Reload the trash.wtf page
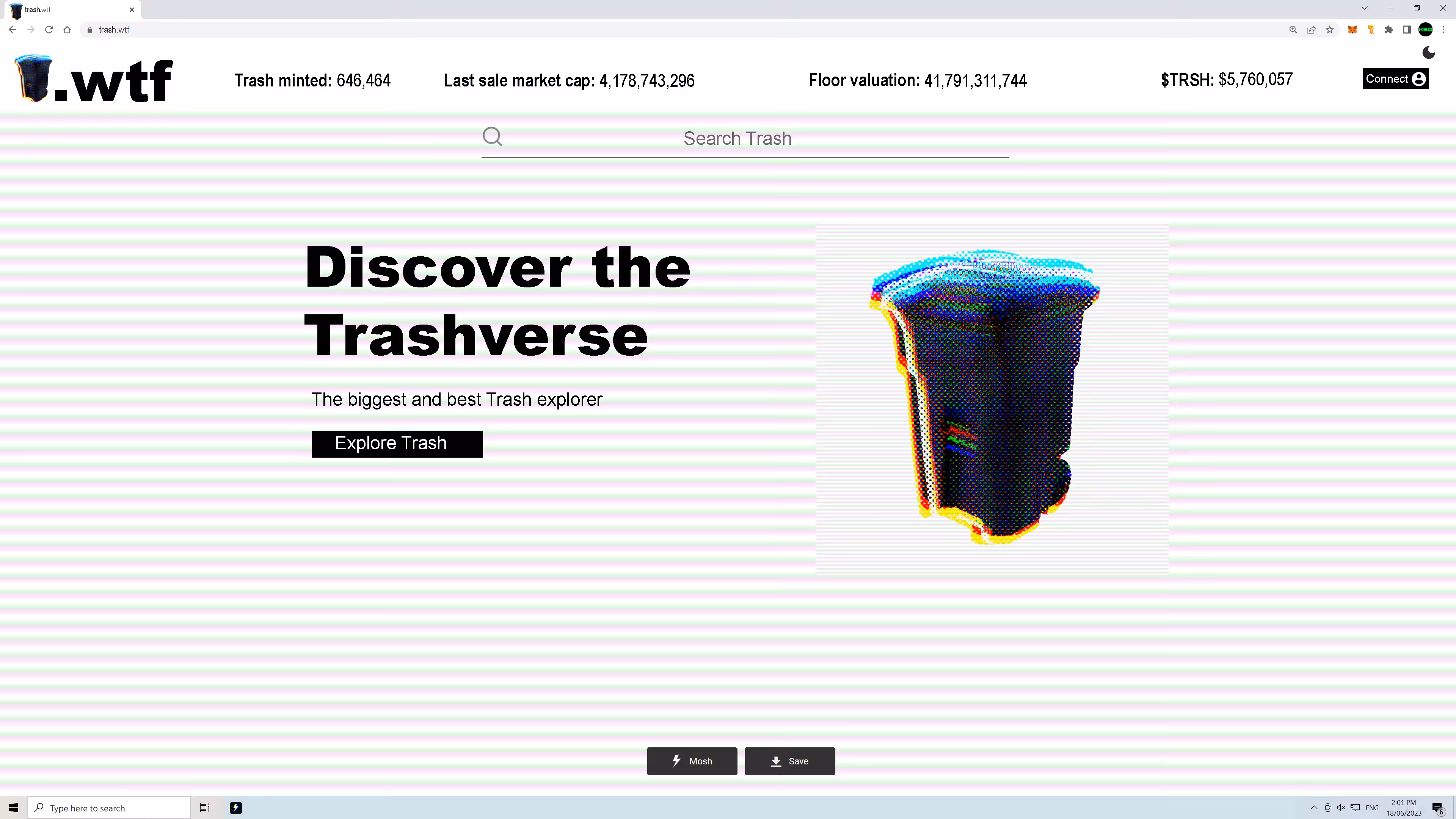1456x819 pixels. click(x=49, y=30)
